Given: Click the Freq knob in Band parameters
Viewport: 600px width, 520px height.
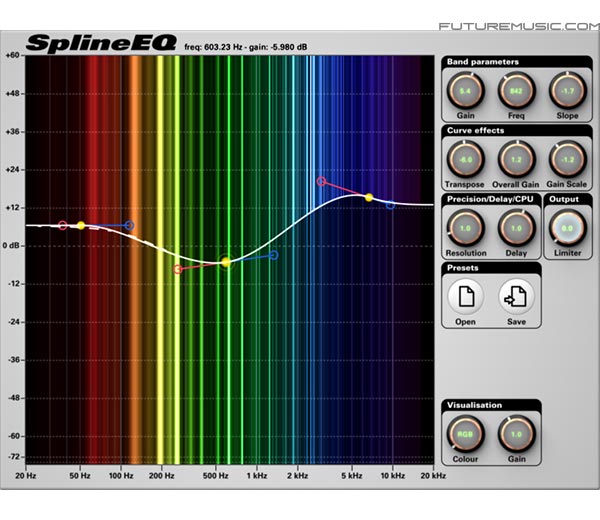Looking at the screenshot, I should coord(516,91).
